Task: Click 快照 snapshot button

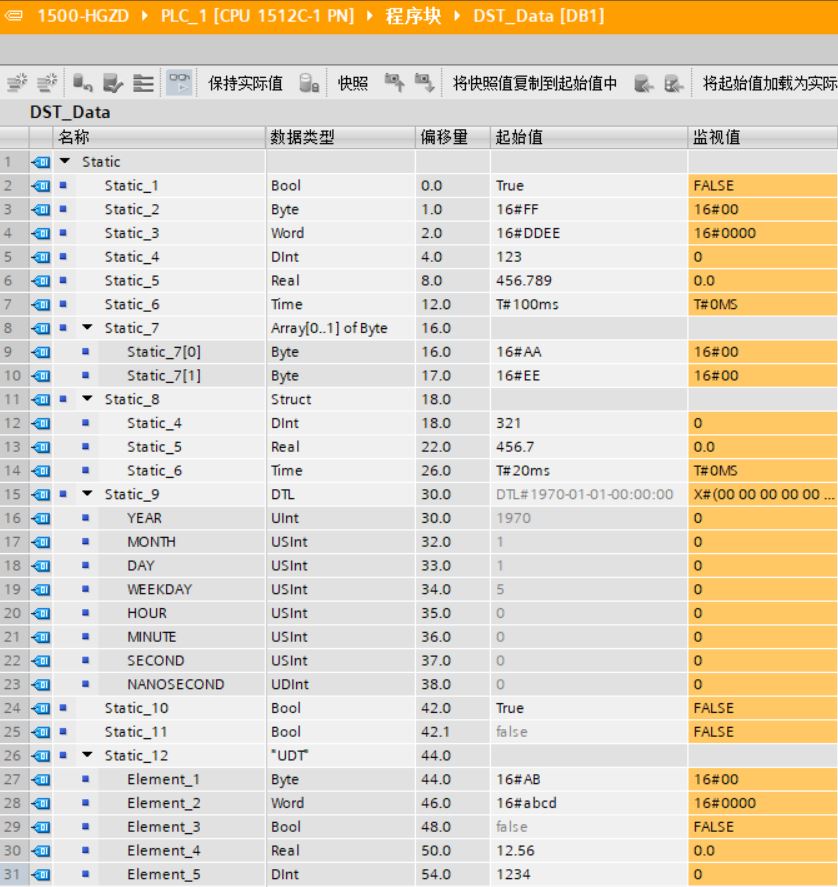Action: pos(353,83)
